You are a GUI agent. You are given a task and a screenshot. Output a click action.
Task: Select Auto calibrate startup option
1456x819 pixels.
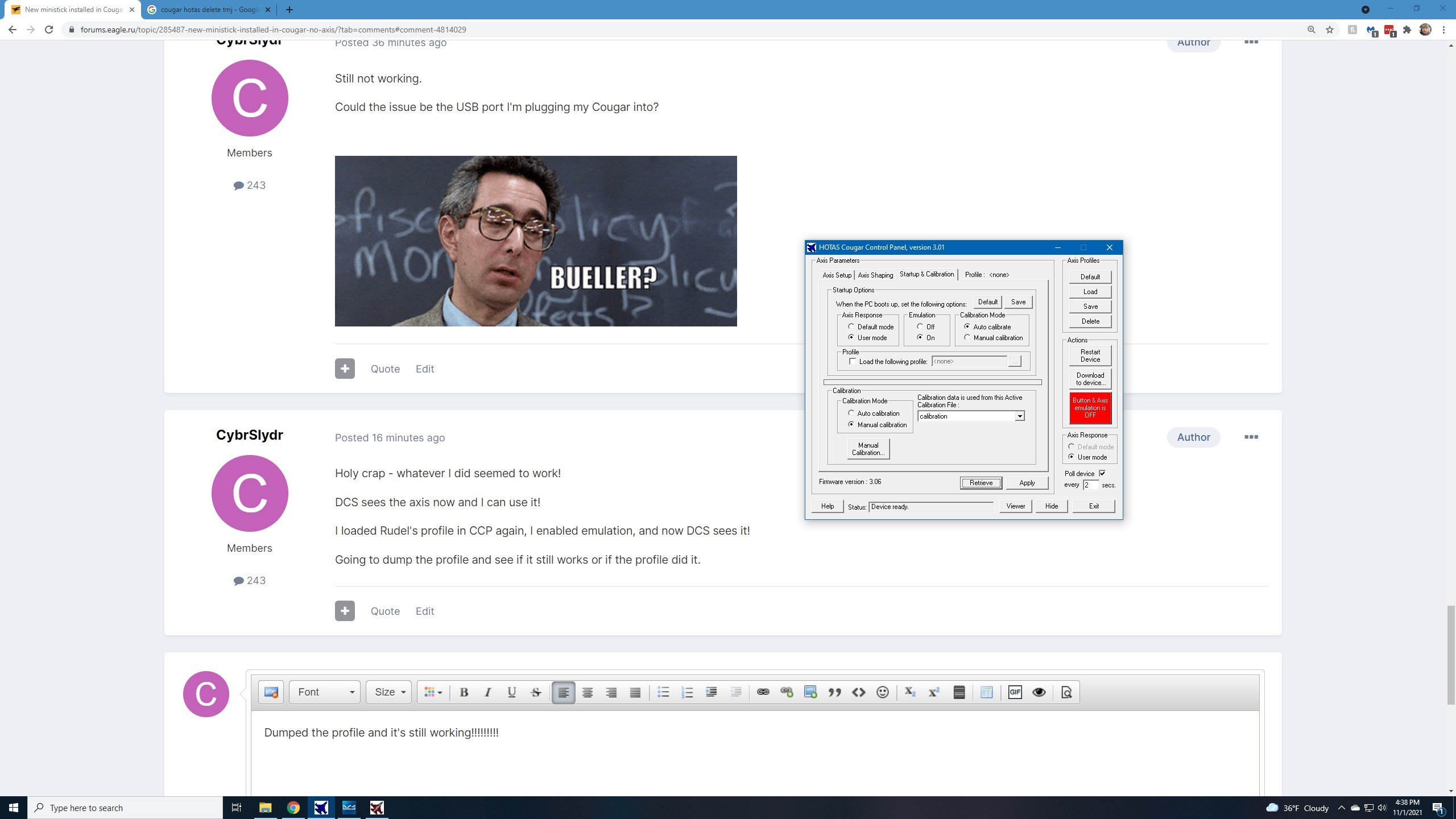pyautogui.click(x=967, y=326)
